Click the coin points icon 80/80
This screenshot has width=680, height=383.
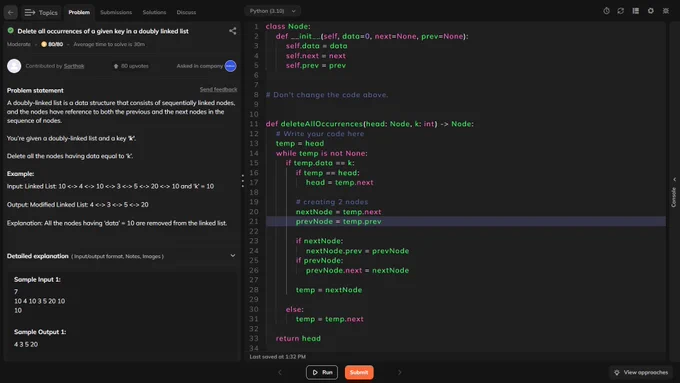click(x=44, y=44)
